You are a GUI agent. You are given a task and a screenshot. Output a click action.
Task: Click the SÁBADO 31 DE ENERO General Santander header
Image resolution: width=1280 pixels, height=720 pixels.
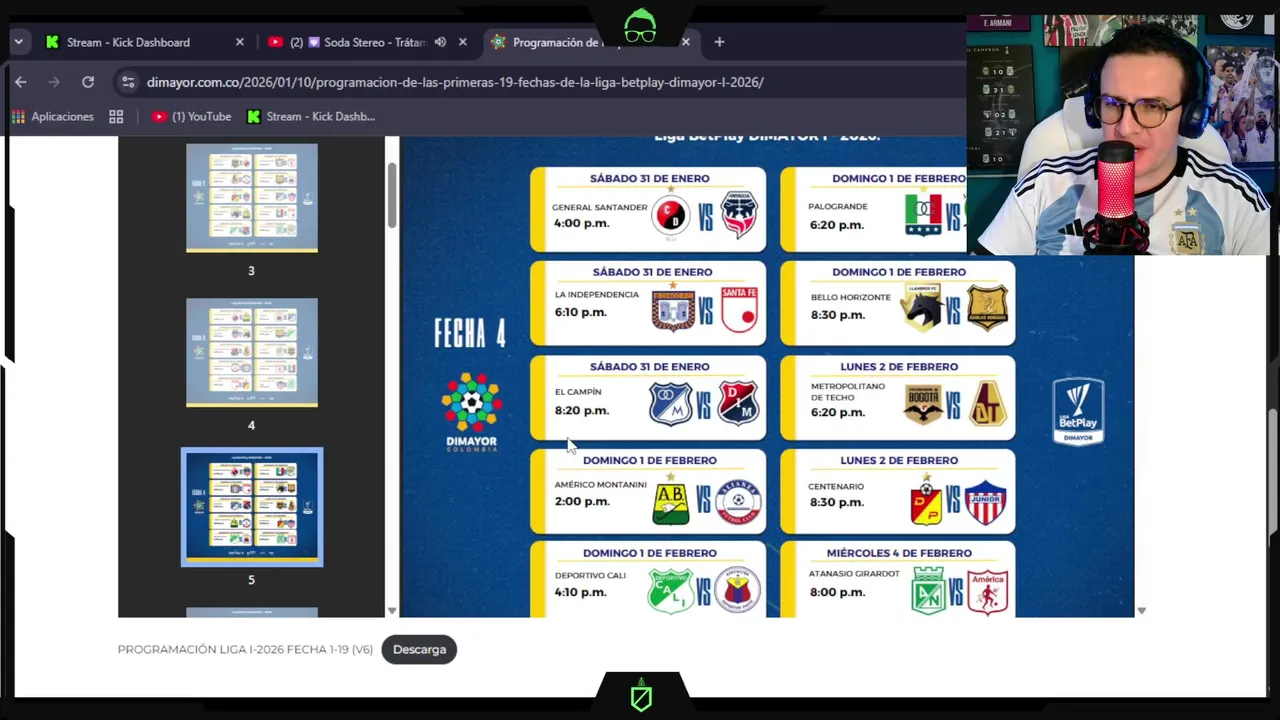[649, 178]
